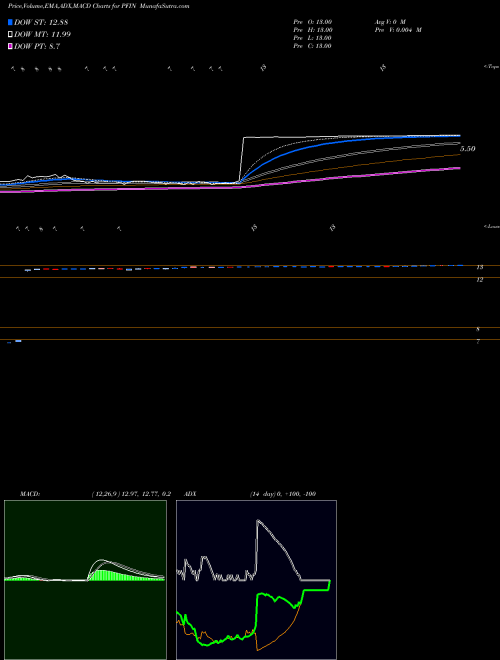Click the 'MACD:' panel heading
Image resolution: width=500 pixels, height=660 pixels.
click(x=30, y=494)
